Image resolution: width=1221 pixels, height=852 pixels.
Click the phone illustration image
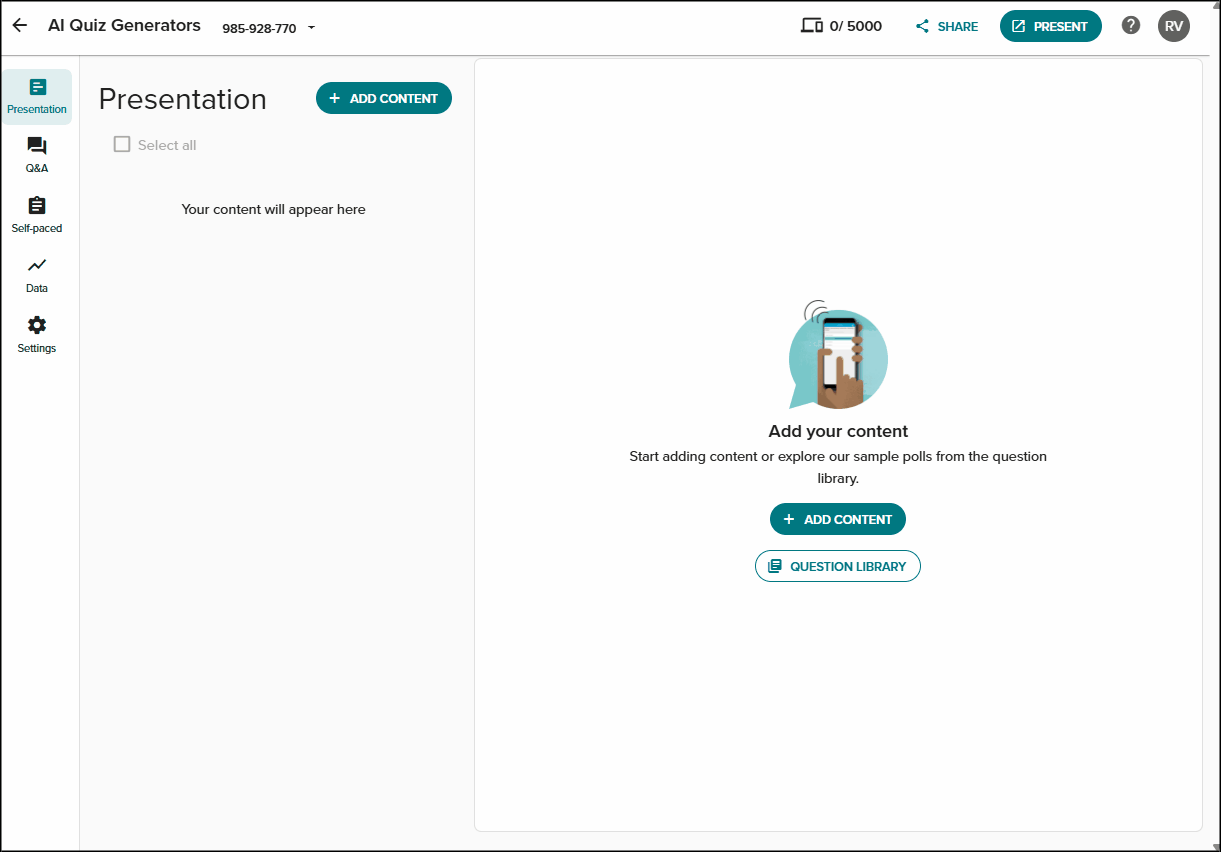[x=838, y=355]
